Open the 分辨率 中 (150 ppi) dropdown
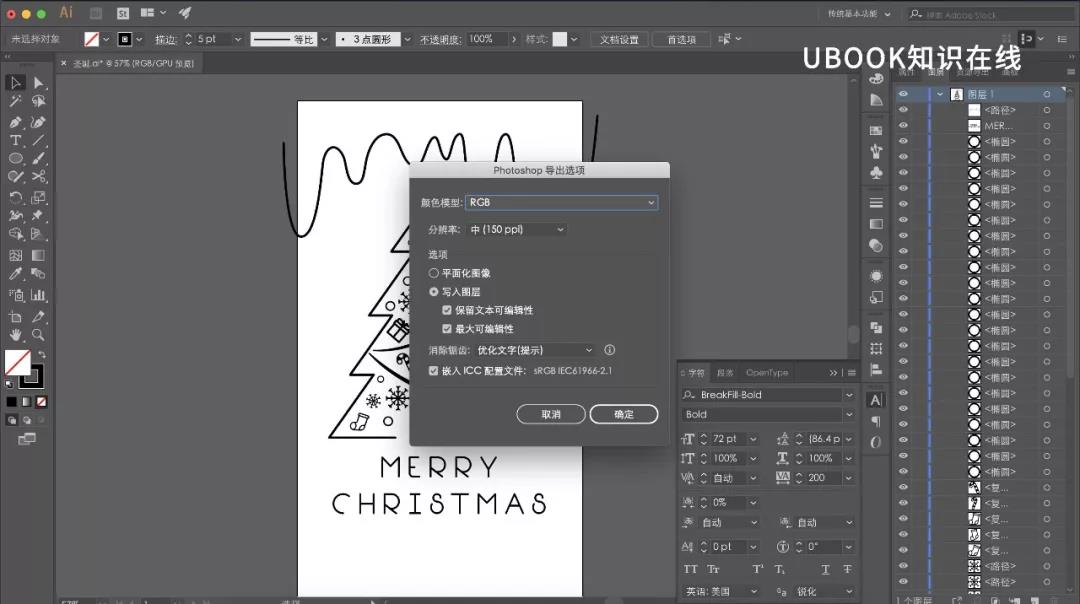 point(517,229)
